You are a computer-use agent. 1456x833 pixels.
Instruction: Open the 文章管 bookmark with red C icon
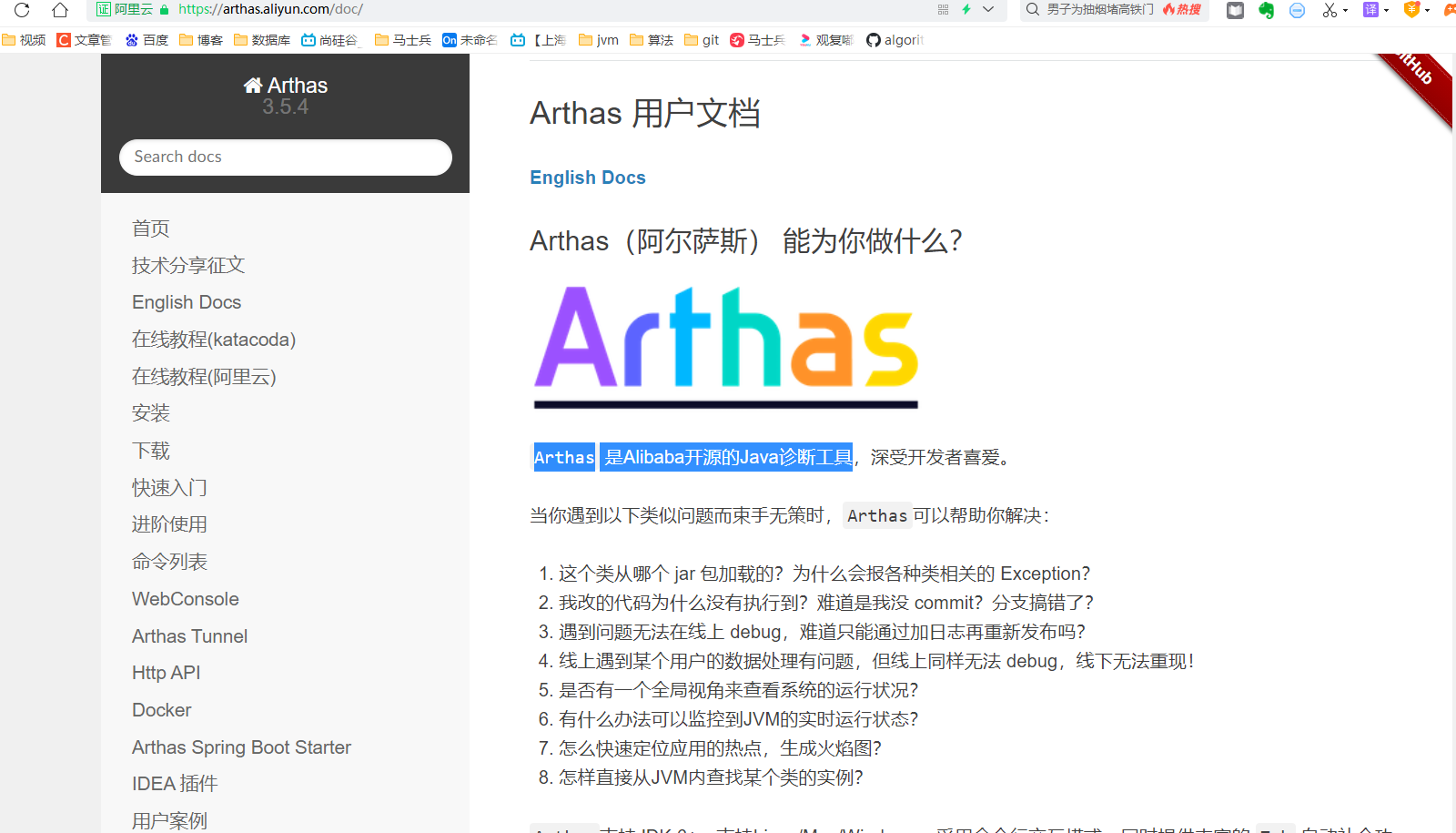pyautogui.click(x=84, y=40)
